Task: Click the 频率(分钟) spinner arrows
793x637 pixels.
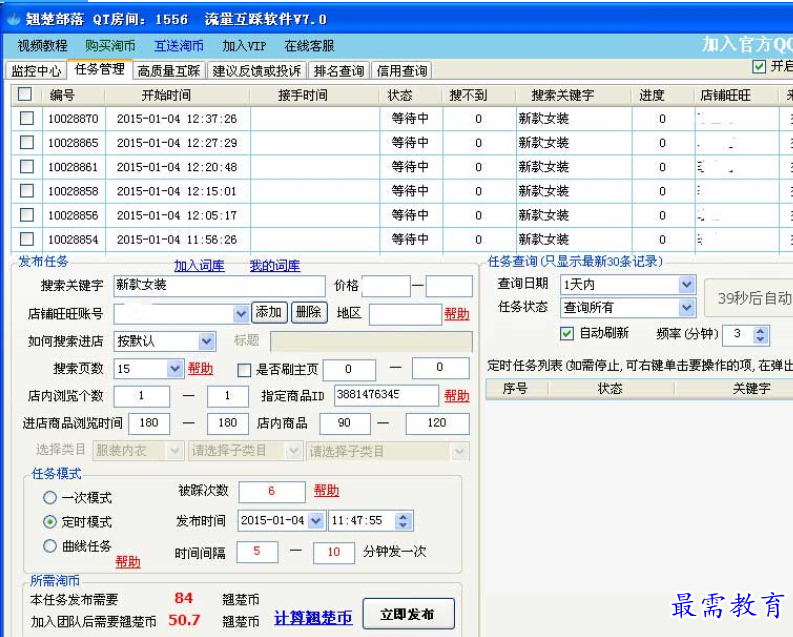Action: (761, 335)
